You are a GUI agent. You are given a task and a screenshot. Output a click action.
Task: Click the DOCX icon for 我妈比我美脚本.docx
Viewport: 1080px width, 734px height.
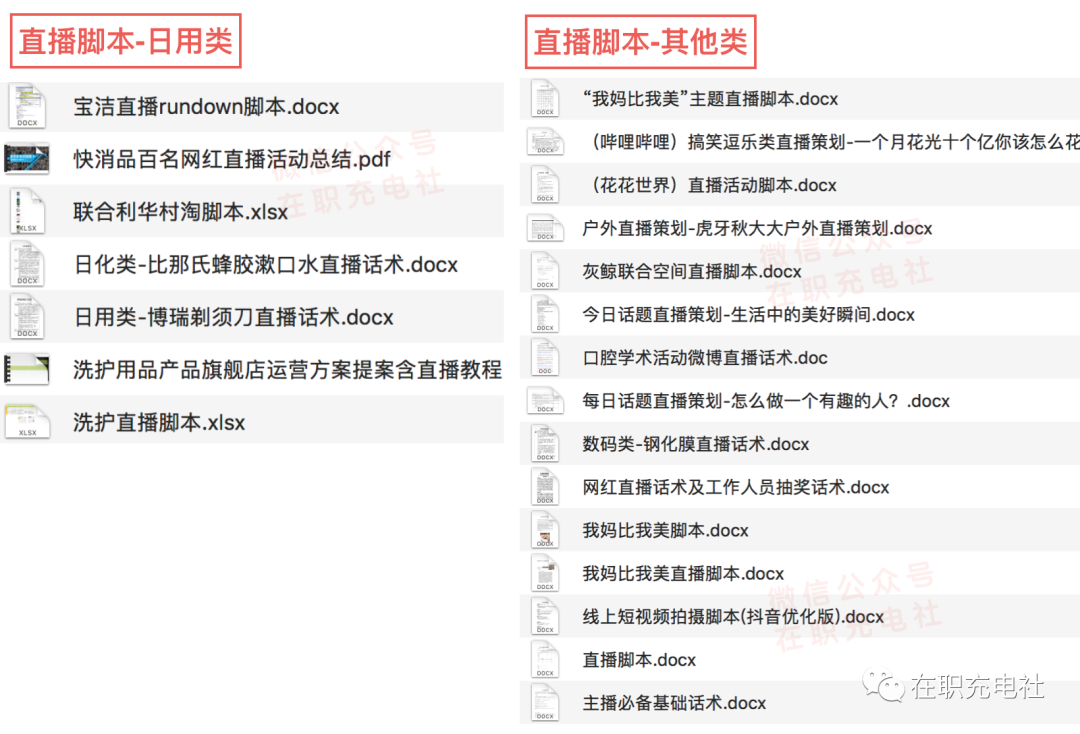coord(545,530)
